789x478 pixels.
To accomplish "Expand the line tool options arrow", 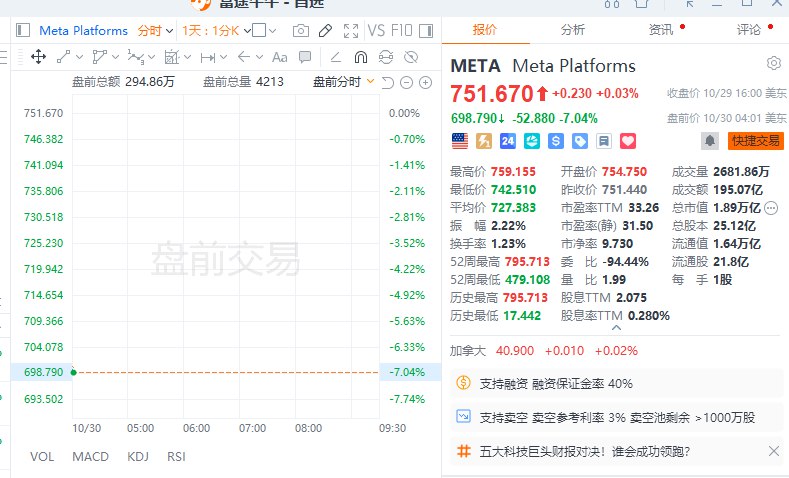I will click(79, 57).
